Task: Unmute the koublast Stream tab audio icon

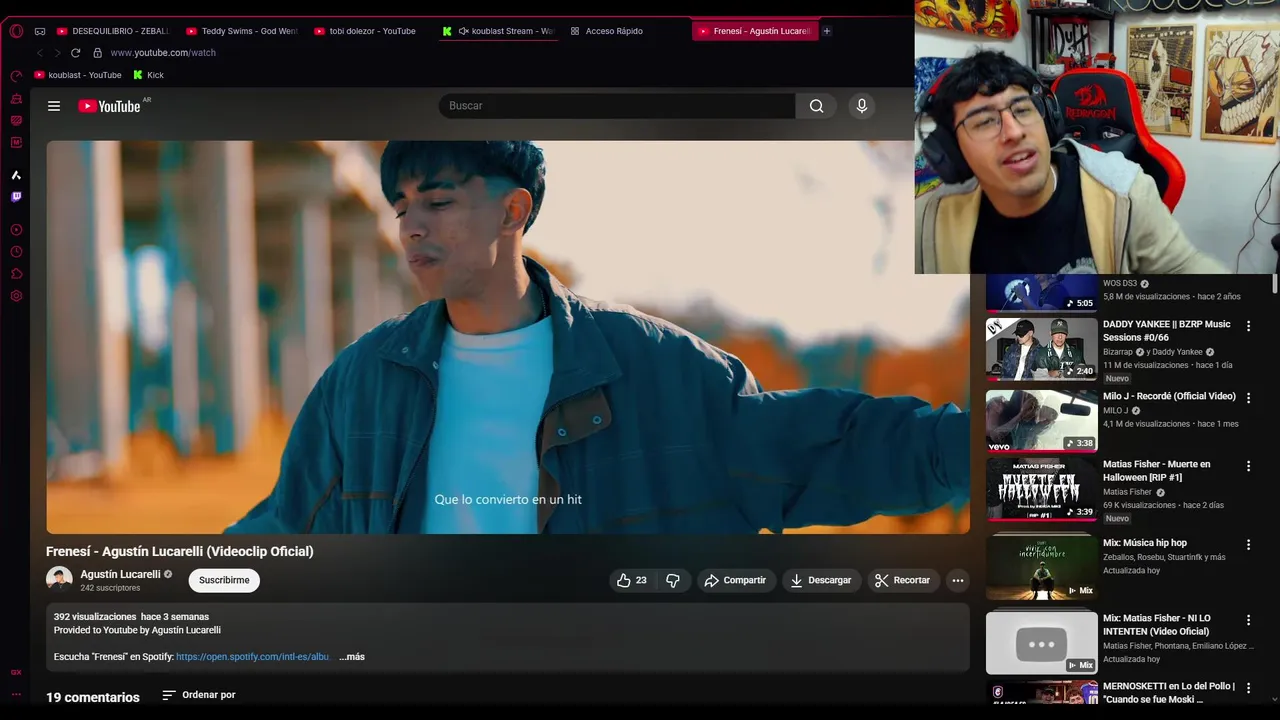Action: pos(463,31)
